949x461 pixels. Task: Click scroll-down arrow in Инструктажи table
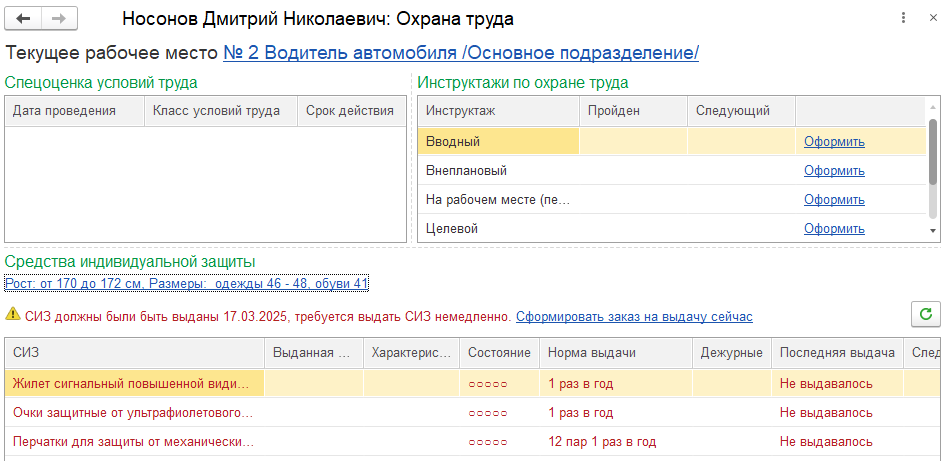933,230
